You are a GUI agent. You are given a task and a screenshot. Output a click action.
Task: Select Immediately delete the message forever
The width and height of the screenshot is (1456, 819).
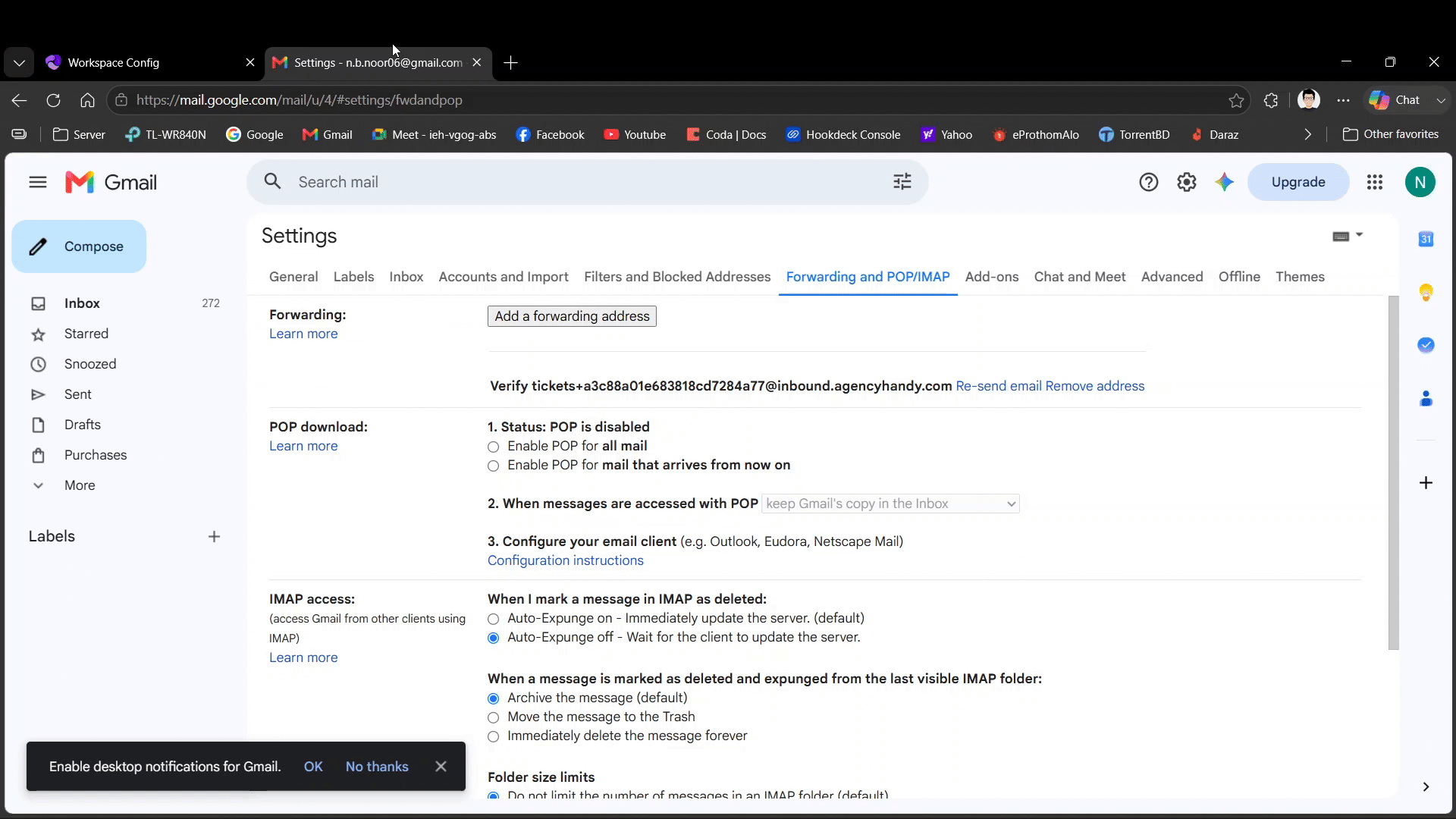[493, 736]
